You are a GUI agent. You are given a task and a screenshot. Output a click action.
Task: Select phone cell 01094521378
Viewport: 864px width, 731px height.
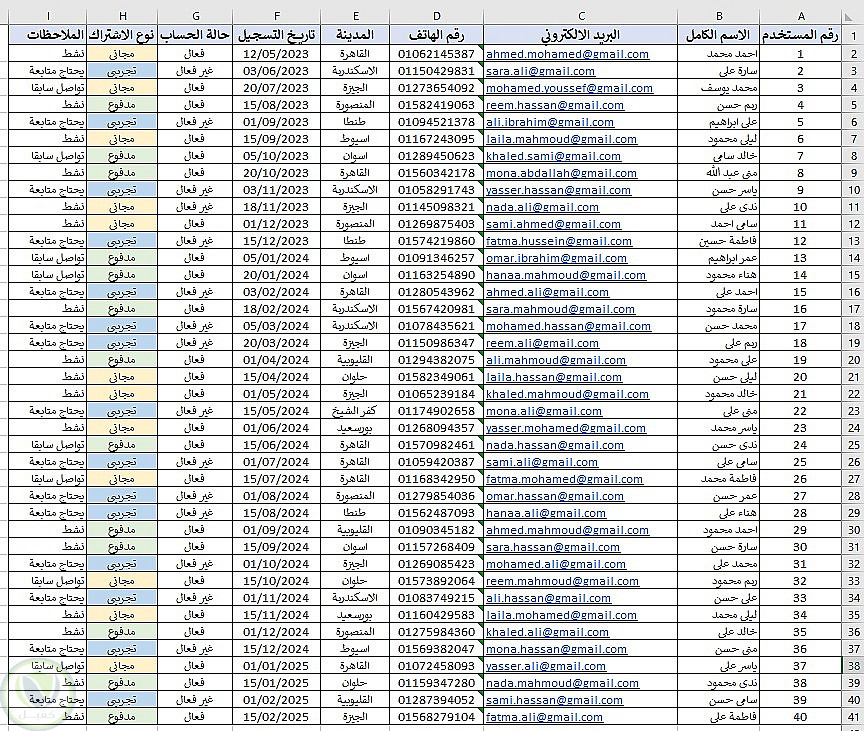[436, 122]
